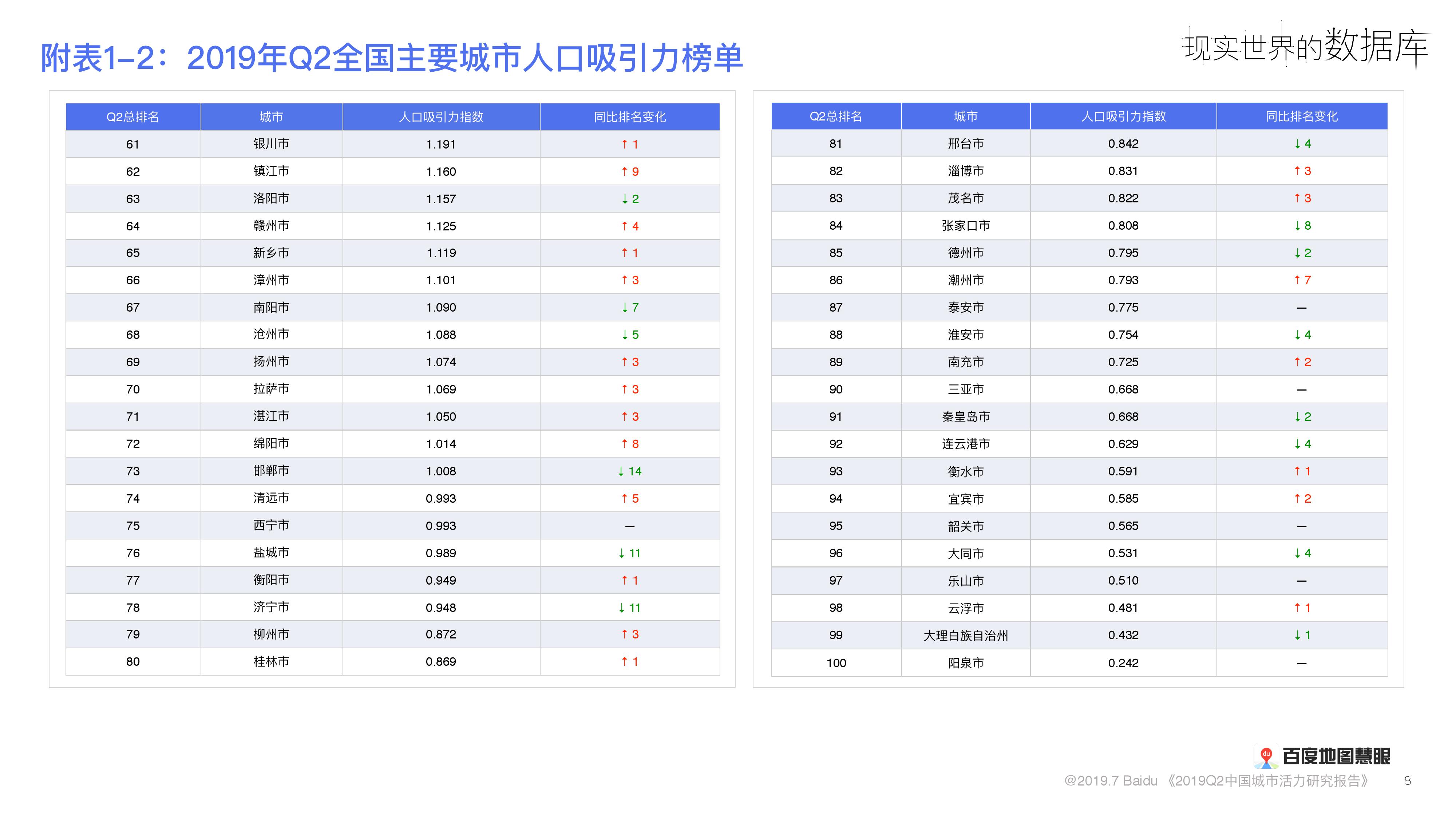Image resolution: width=1456 pixels, height=819 pixels.
Task: Select city cell 茂名市
Action: (965, 198)
